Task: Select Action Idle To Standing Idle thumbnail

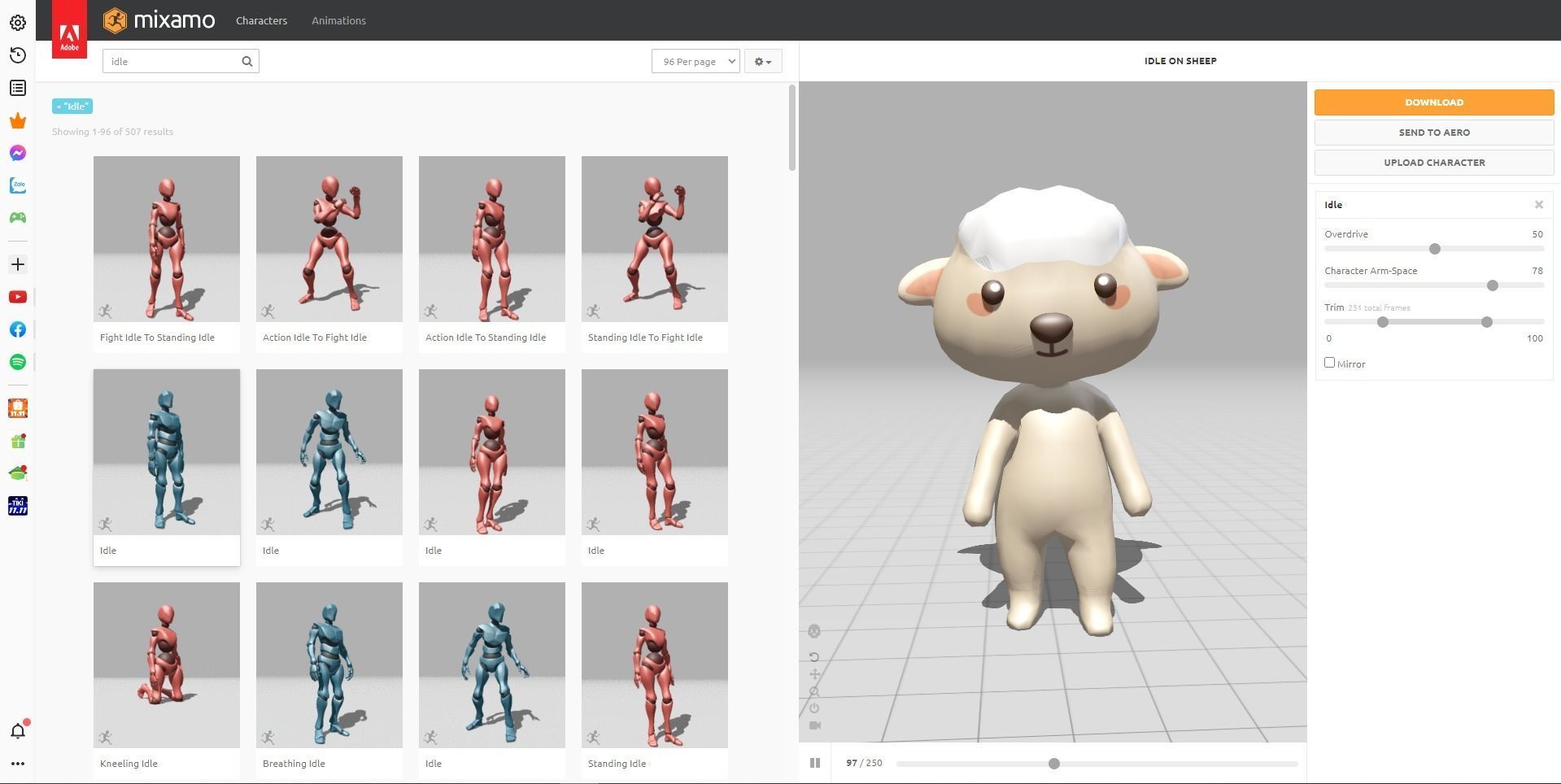Action: click(x=492, y=239)
